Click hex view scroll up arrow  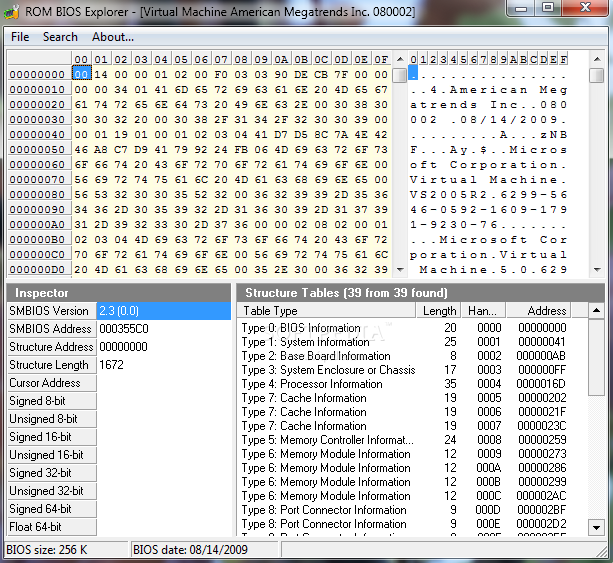[x=400, y=59]
